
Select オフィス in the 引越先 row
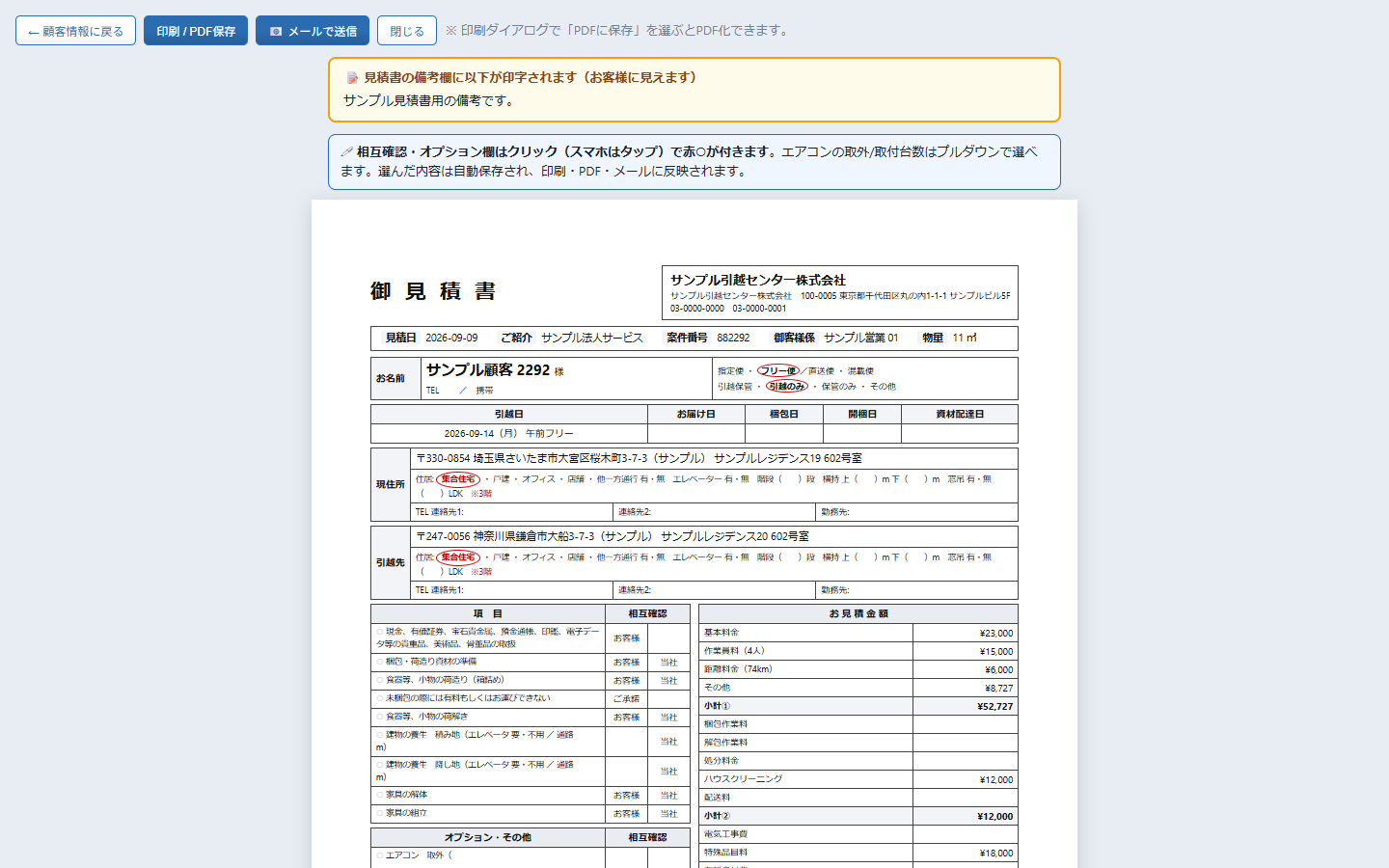click(538, 556)
